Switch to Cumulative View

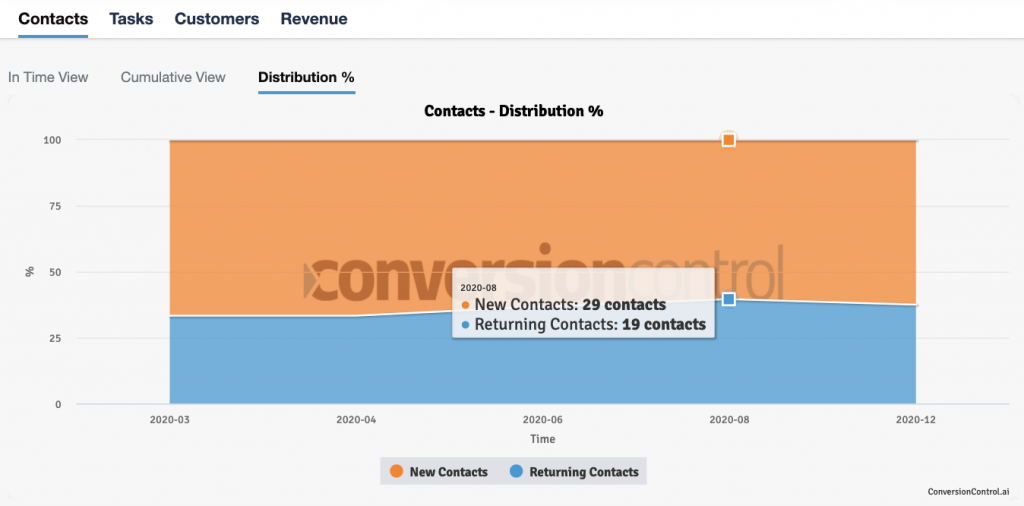[173, 77]
